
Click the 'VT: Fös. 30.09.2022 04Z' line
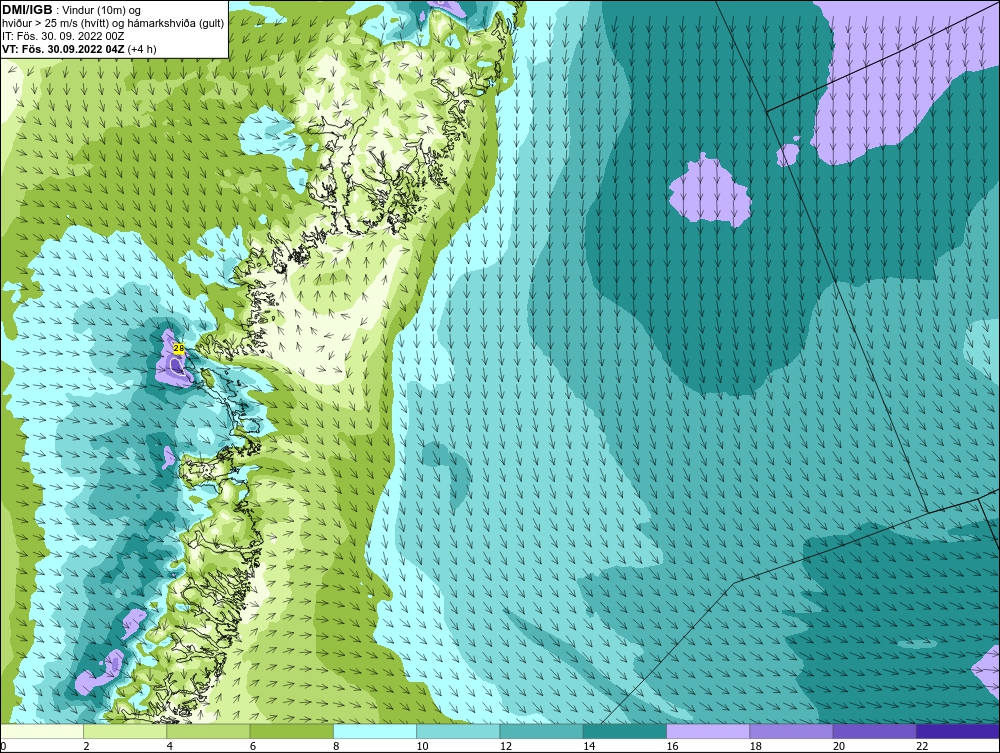coord(63,49)
